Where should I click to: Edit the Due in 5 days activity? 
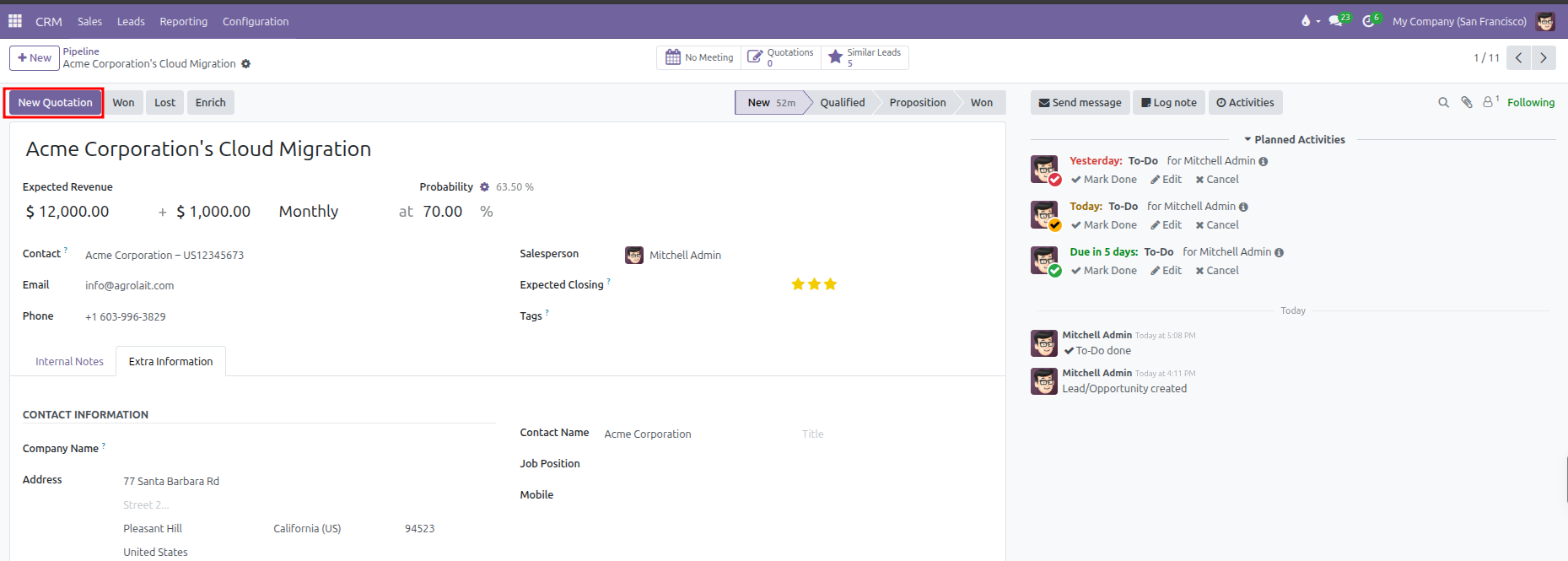click(x=1166, y=271)
